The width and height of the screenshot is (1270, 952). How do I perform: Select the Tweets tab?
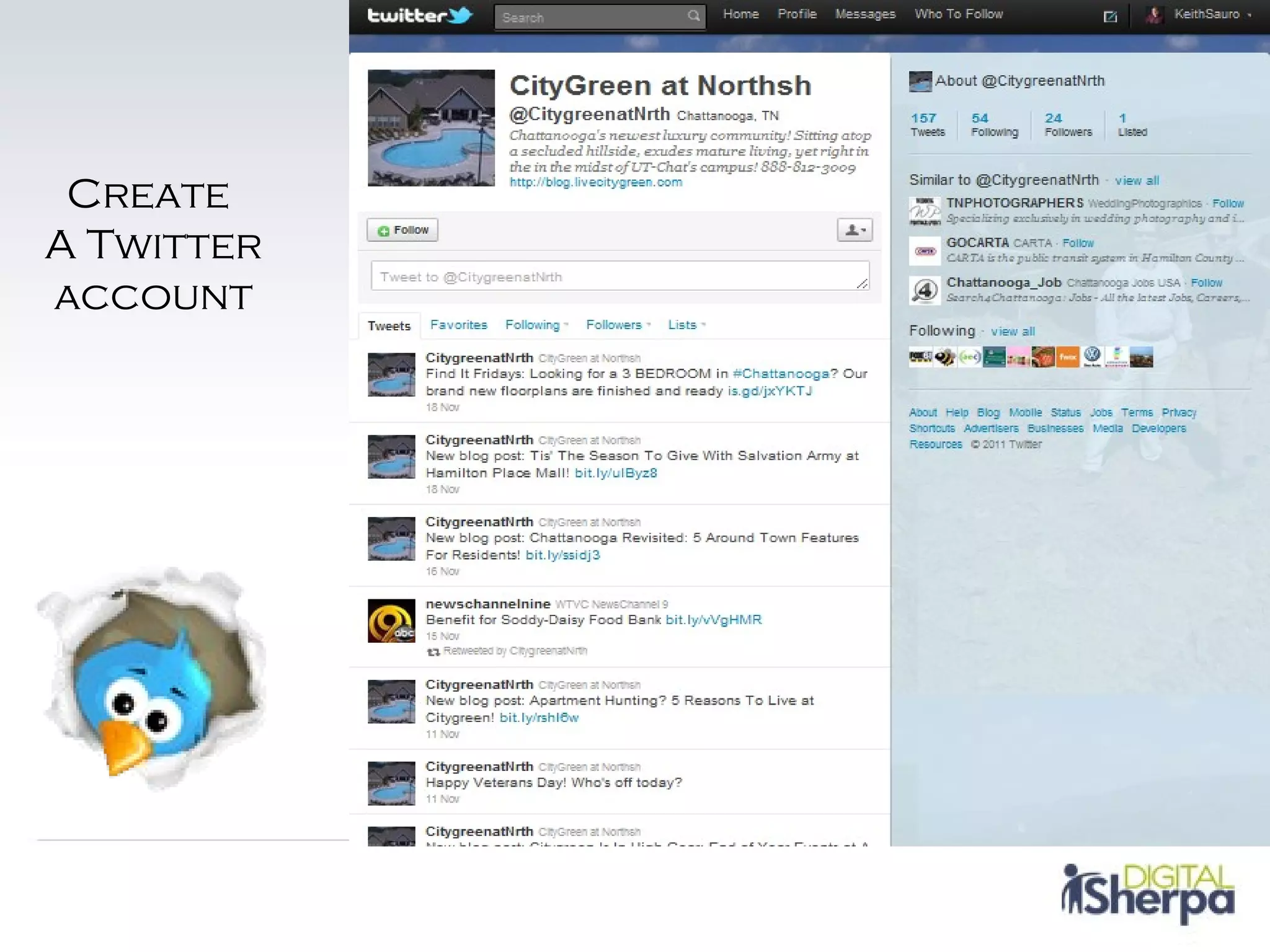point(389,326)
